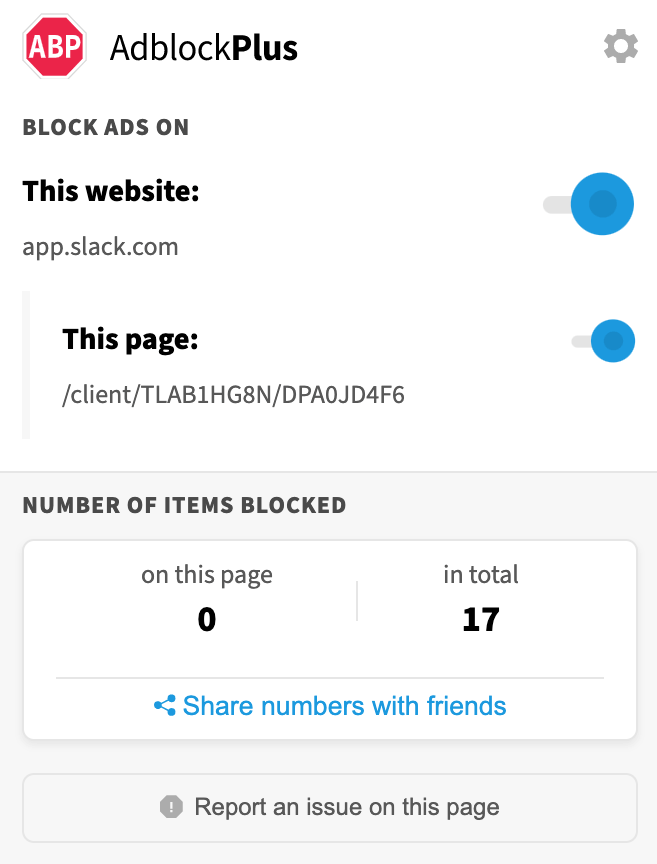Disable ad blocking on app.slack.com

click(x=602, y=204)
